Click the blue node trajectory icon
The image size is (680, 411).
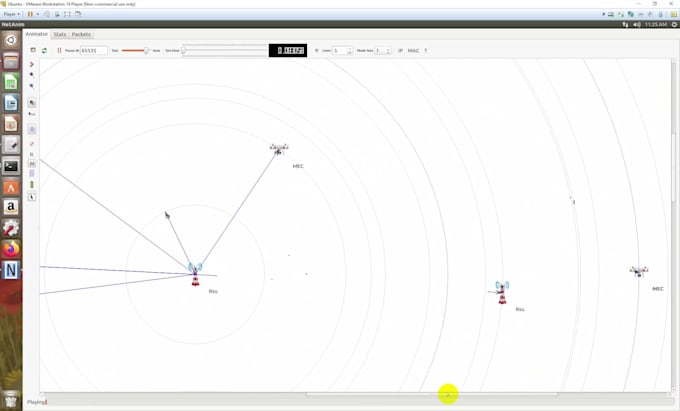[32, 173]
